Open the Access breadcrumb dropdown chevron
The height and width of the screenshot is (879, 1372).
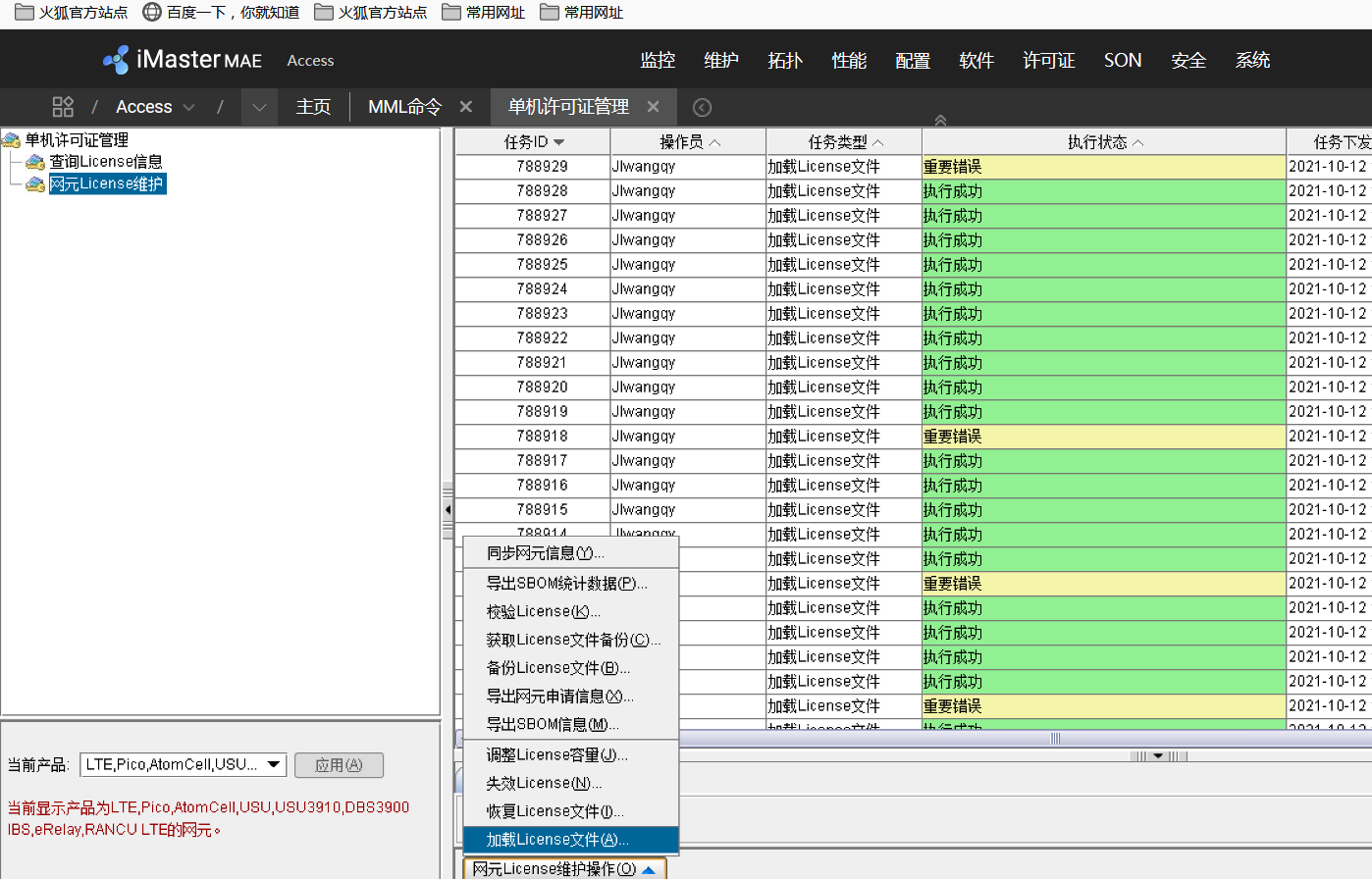[x=188, y=107]
